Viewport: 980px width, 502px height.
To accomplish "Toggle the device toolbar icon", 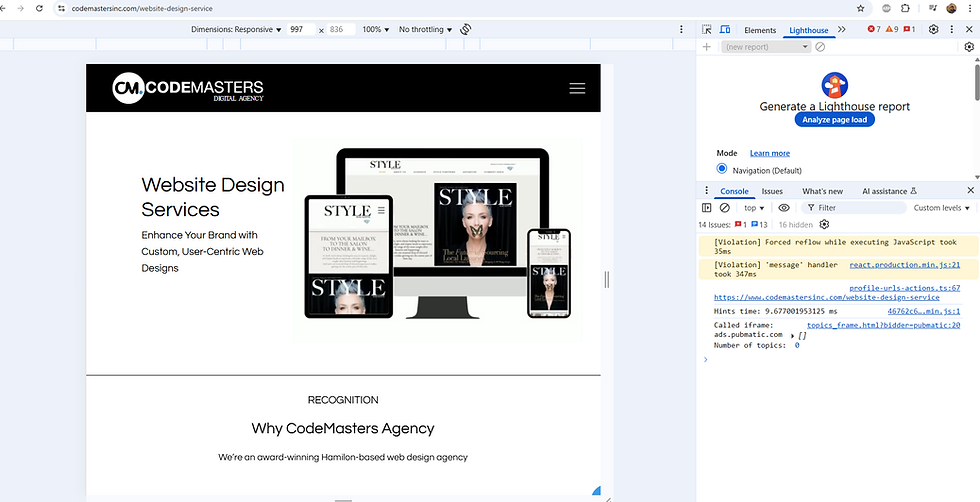I will (x=725, y=29).
